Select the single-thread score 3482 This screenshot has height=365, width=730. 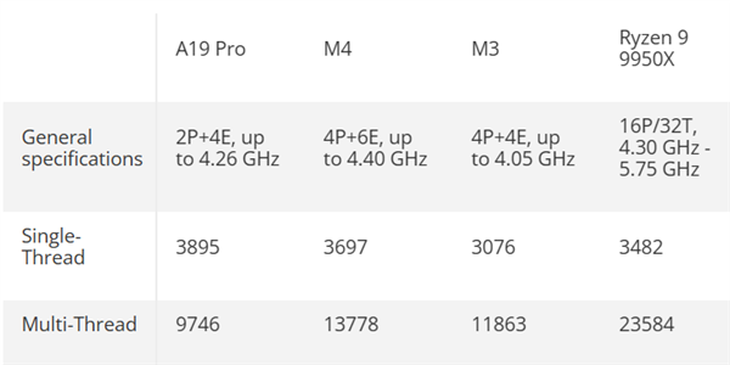tap(641, 247)
